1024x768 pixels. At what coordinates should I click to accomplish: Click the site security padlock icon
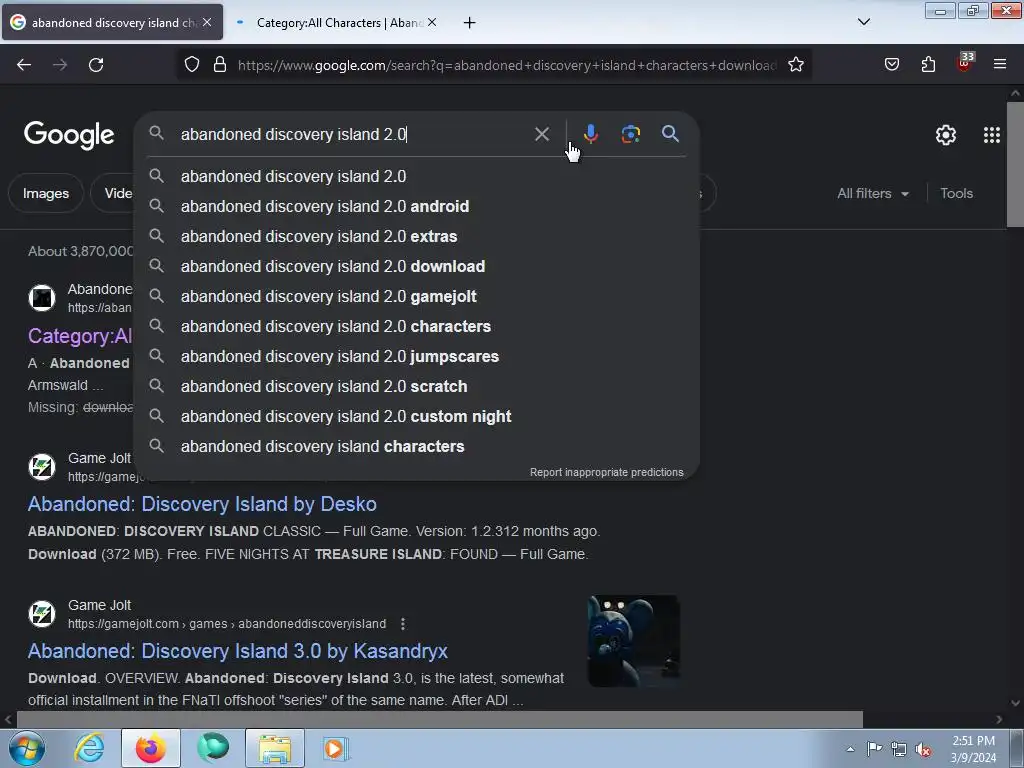220,65
